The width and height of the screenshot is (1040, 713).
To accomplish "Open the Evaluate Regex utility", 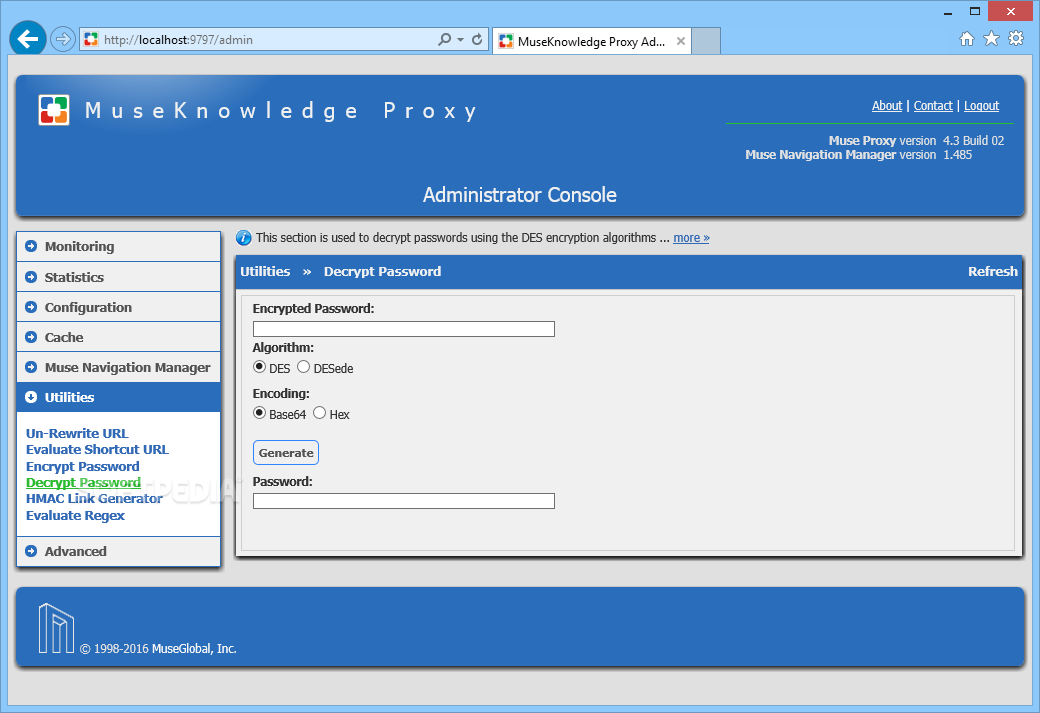I will click(x=75, y=515).
